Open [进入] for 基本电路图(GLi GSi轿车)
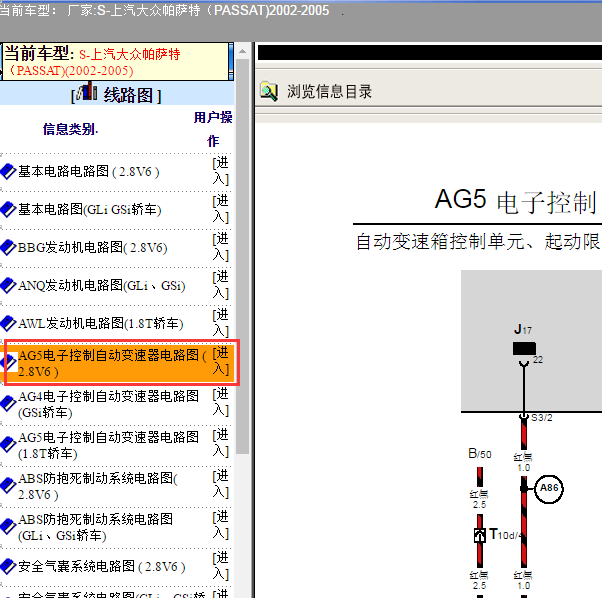Image resolution: width=602 pixels, height=598 pixels. pos(221,209)
